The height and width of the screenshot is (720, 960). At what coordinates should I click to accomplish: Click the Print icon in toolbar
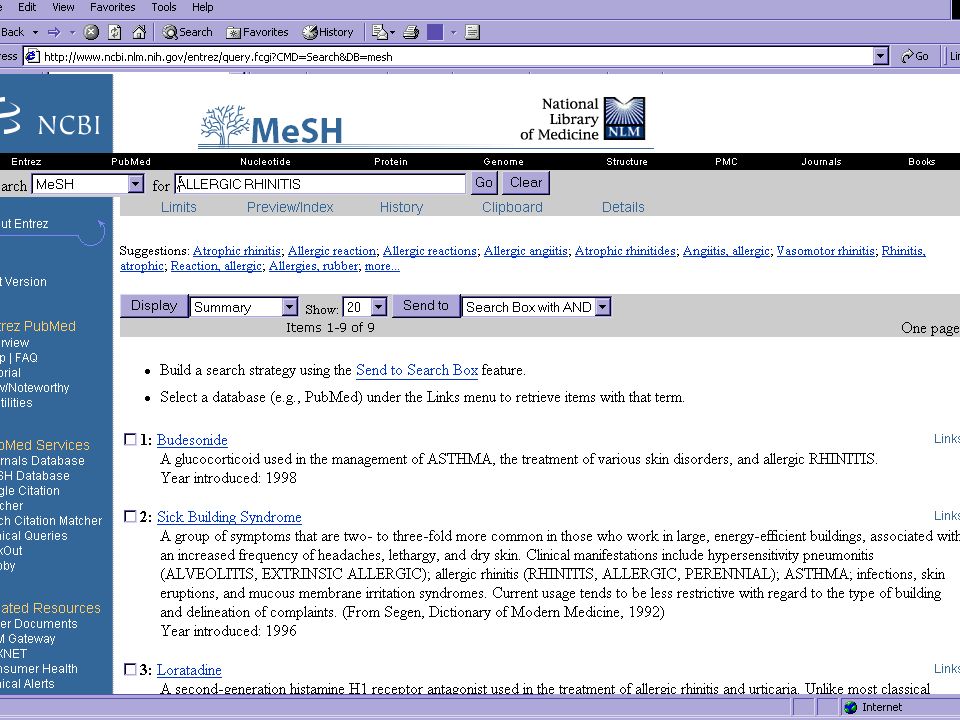click(x=411, y=32)
